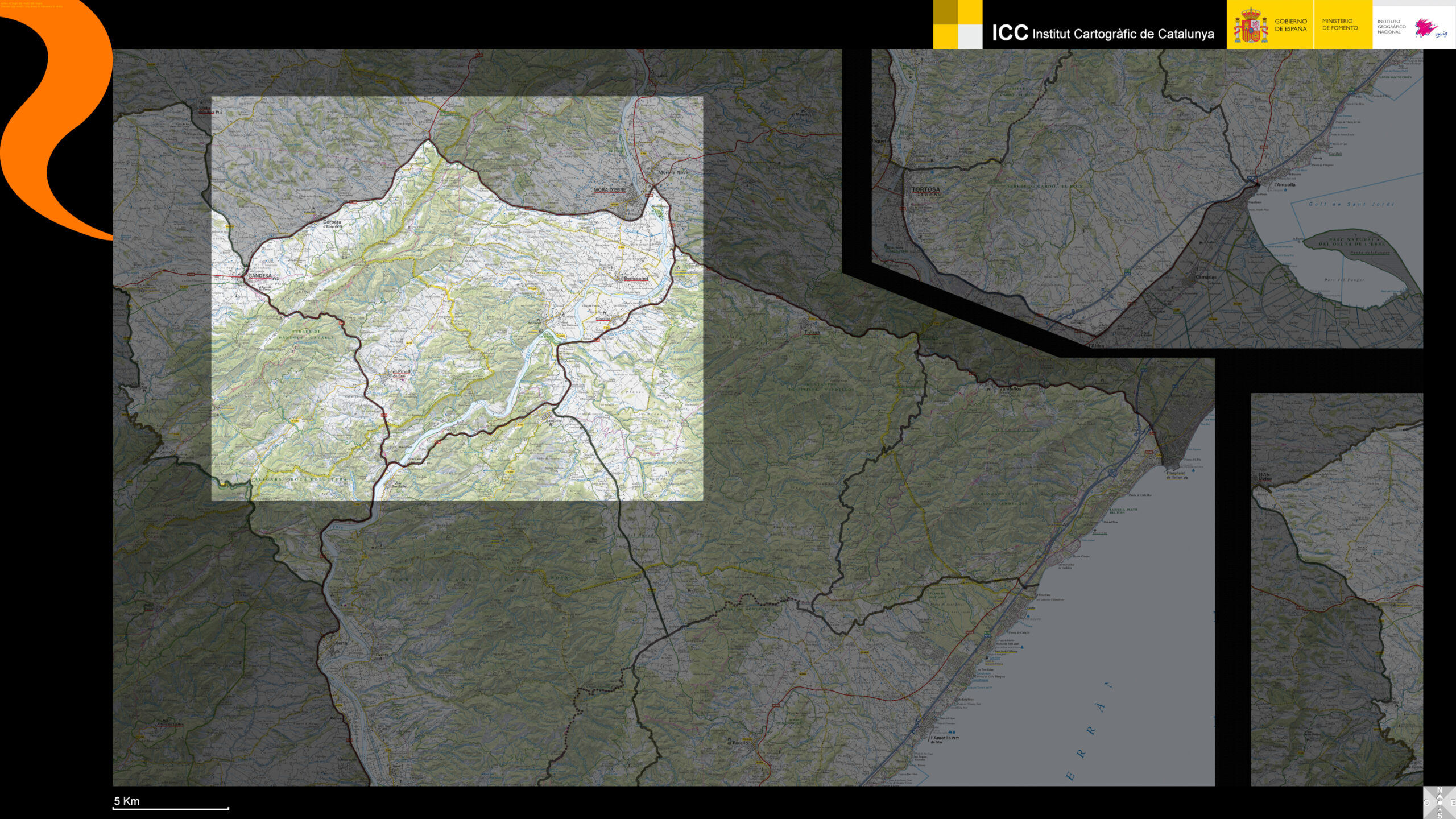Click the yellow square ICC emblem
Screen dimensions: 1456x819
pos(957,24)
